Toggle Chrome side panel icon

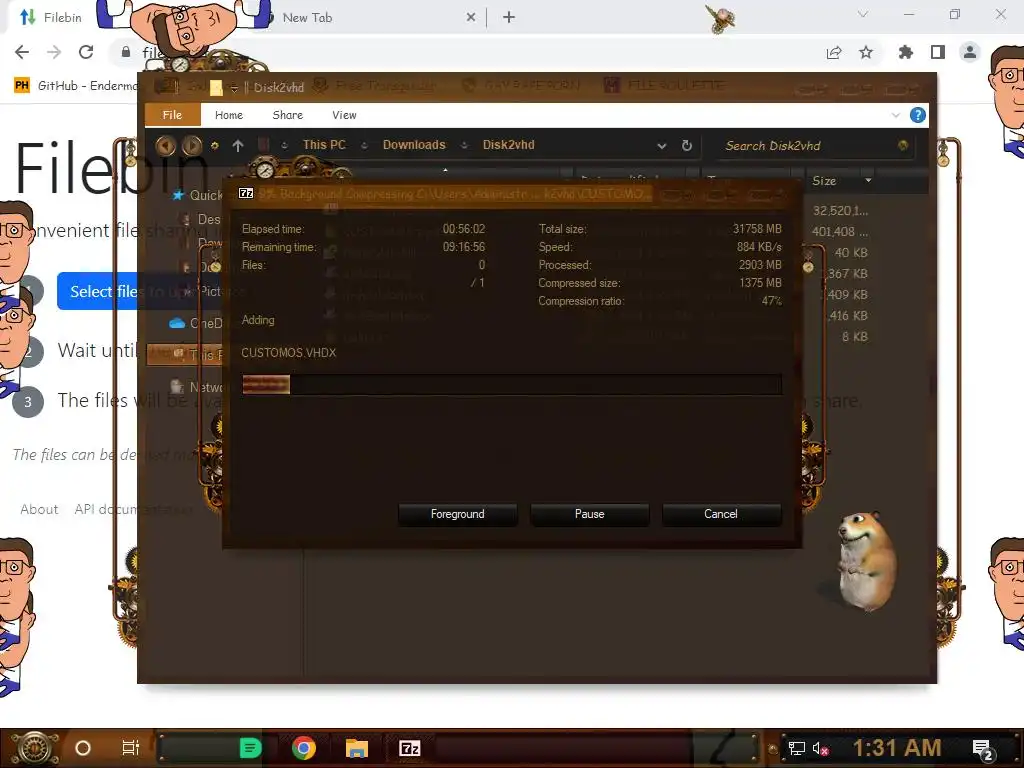click(x=938, y=52)
